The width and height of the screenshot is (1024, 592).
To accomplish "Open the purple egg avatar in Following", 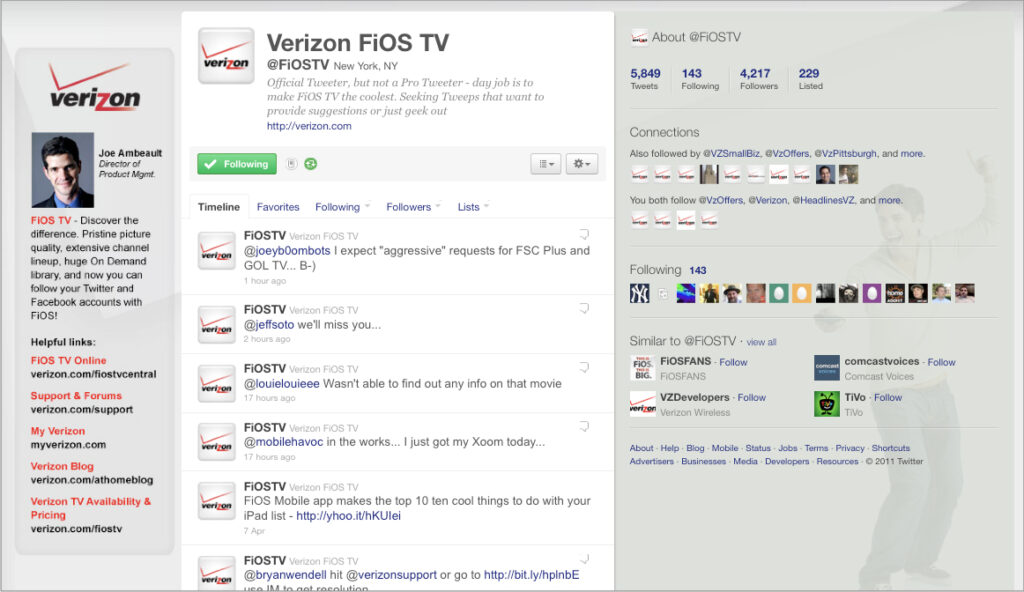I will coord(872,293).
